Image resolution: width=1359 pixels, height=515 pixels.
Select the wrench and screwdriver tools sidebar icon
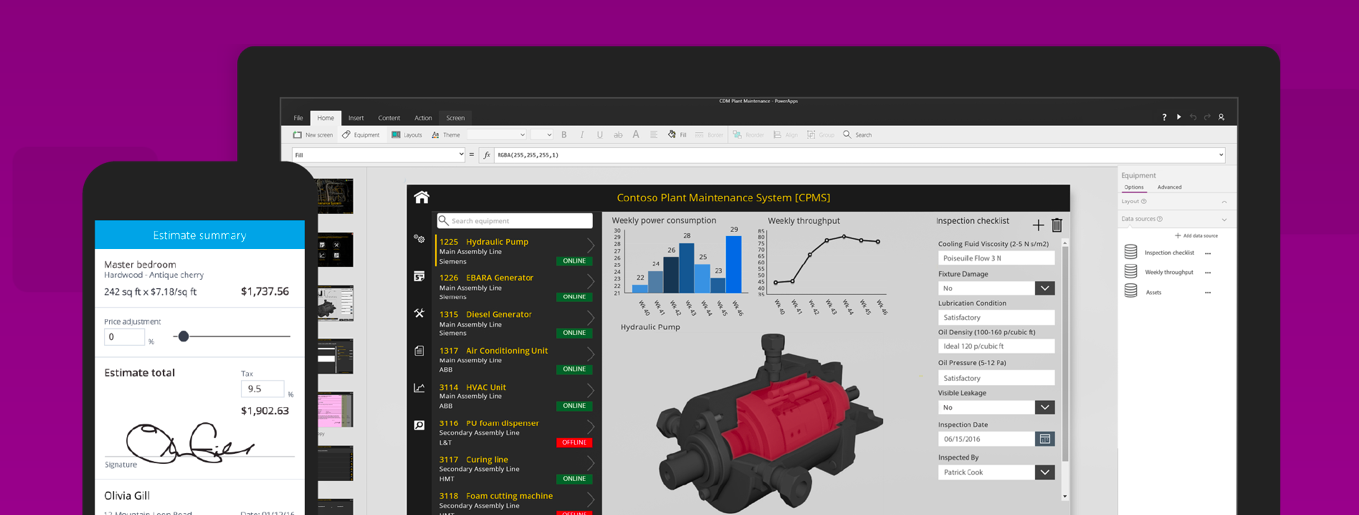pyautogui.click(x=419, y=313)
